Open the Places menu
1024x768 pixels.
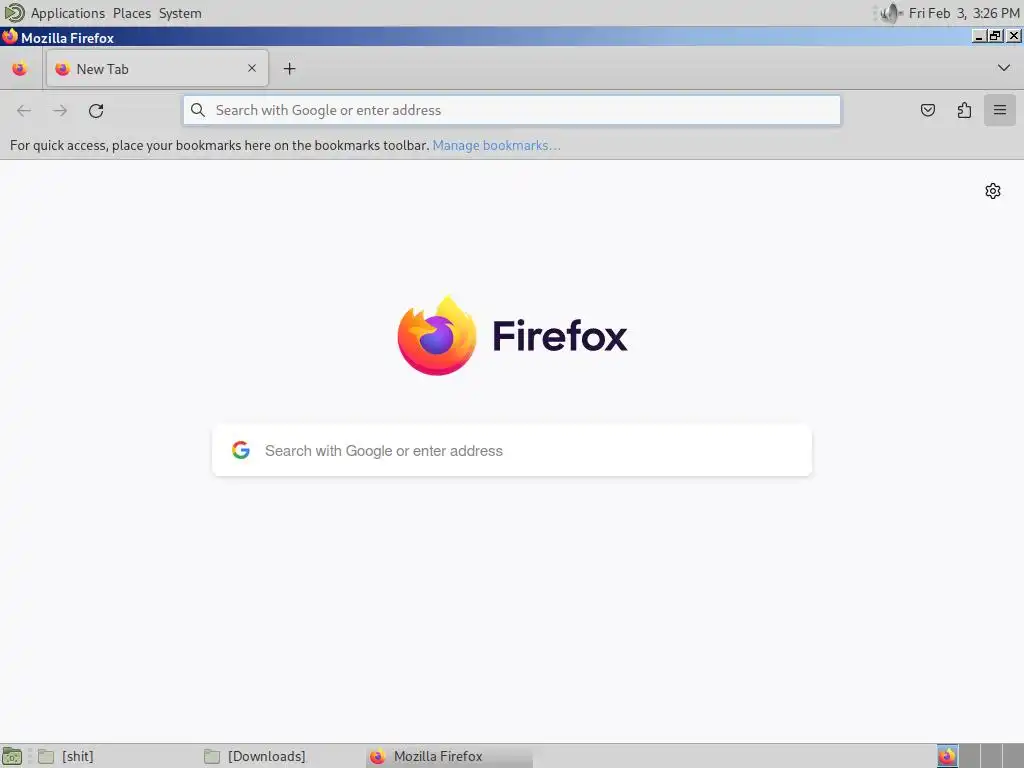pyautogui.click(x=131, y=13)
